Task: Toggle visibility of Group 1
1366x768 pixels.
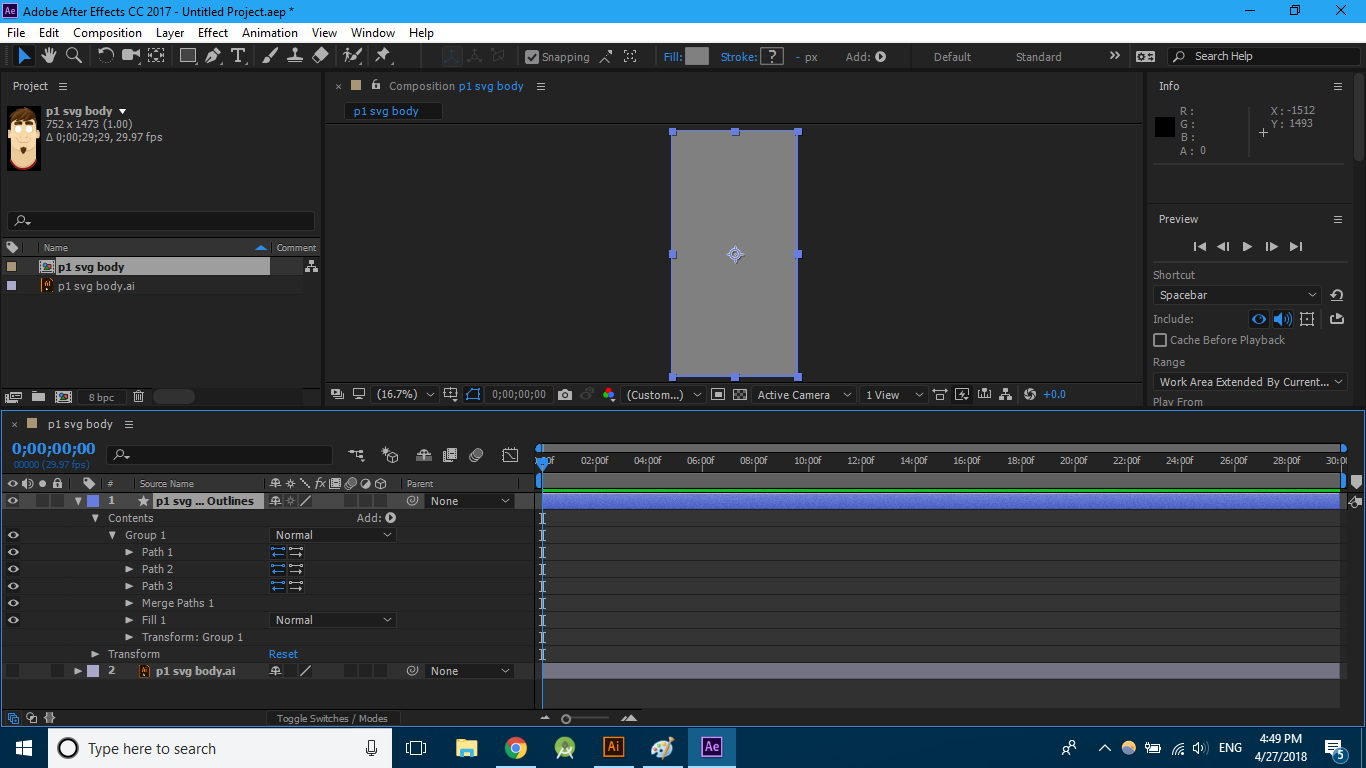Action: click(13, 535)
